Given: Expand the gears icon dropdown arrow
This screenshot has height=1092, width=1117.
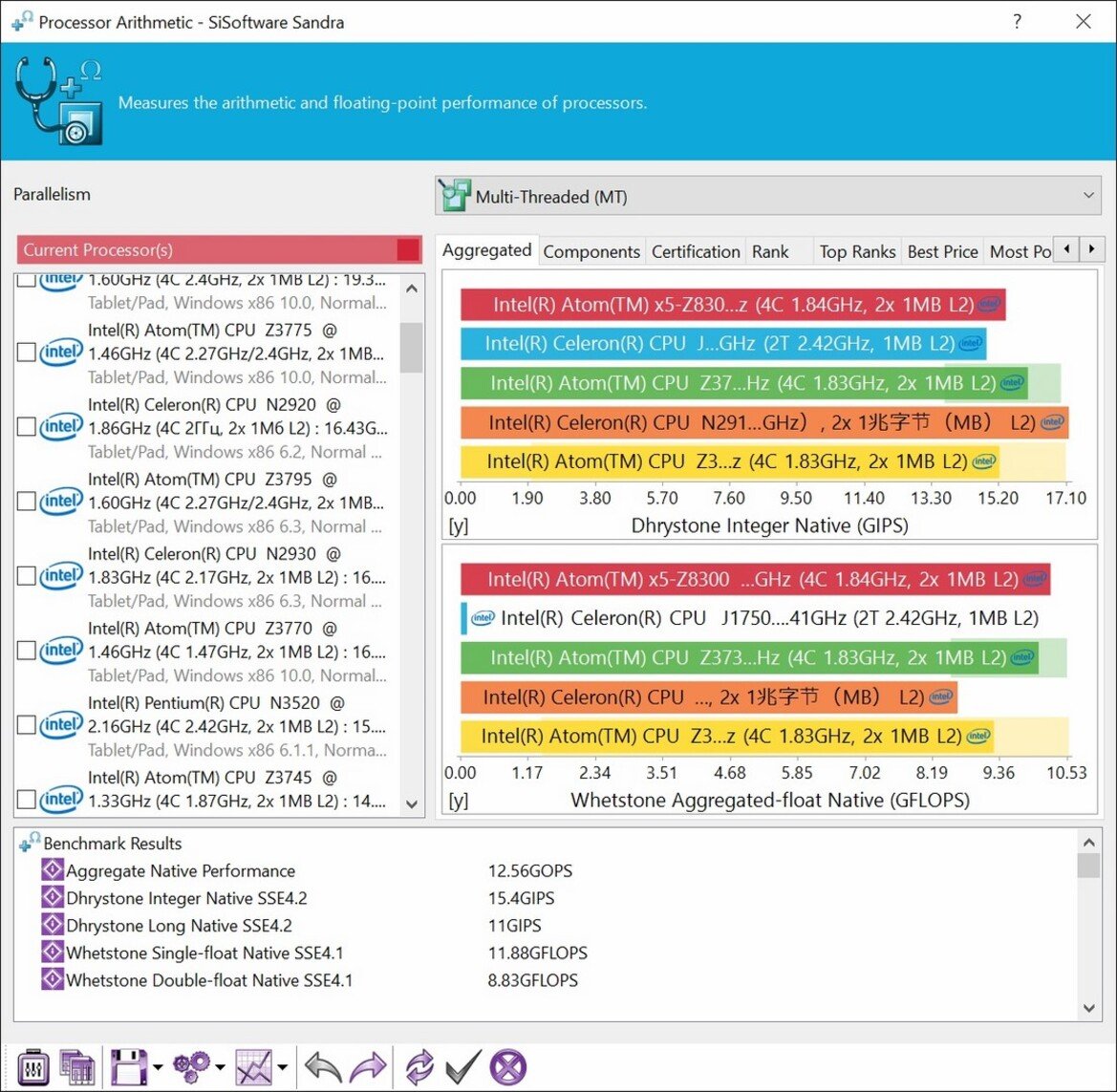Looking at the screenshot, I should tap(220, 1067).
